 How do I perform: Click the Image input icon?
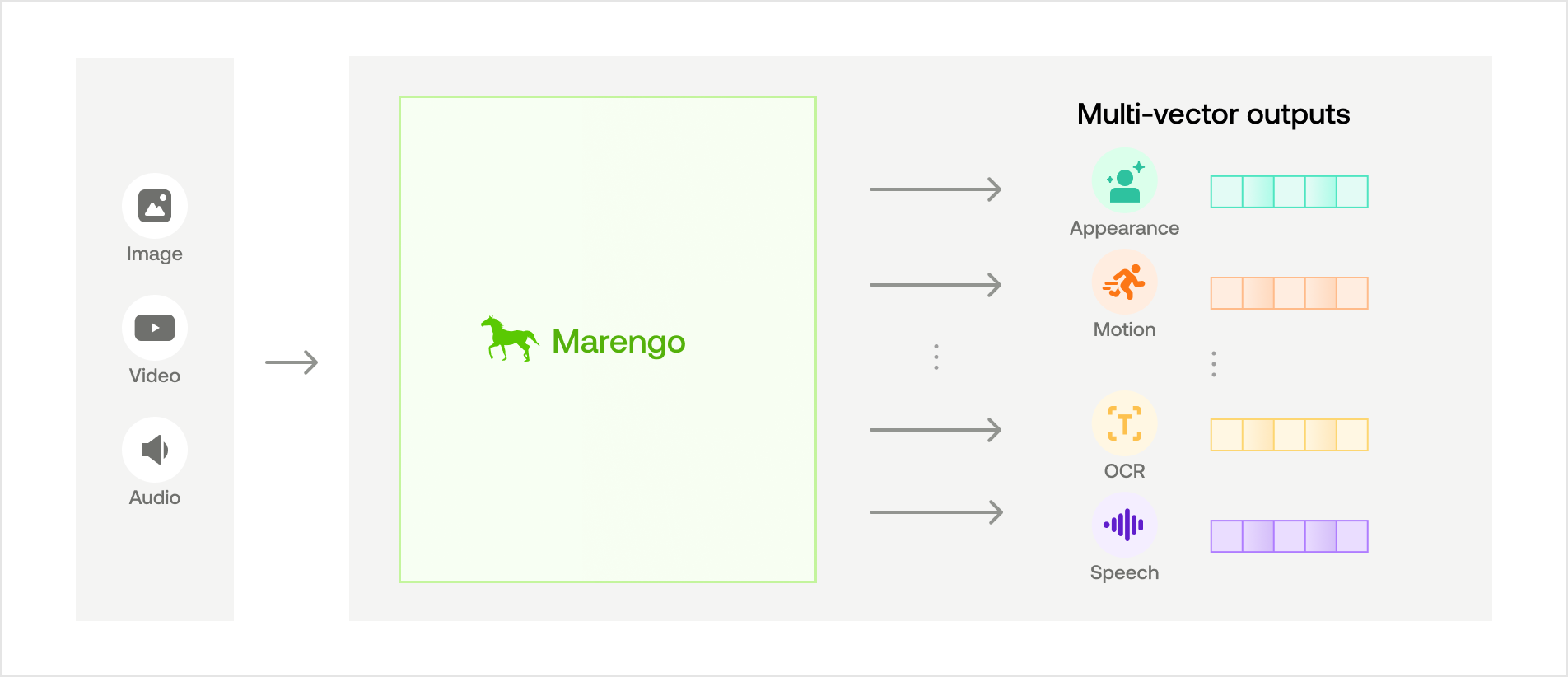[x=155, y=206]
